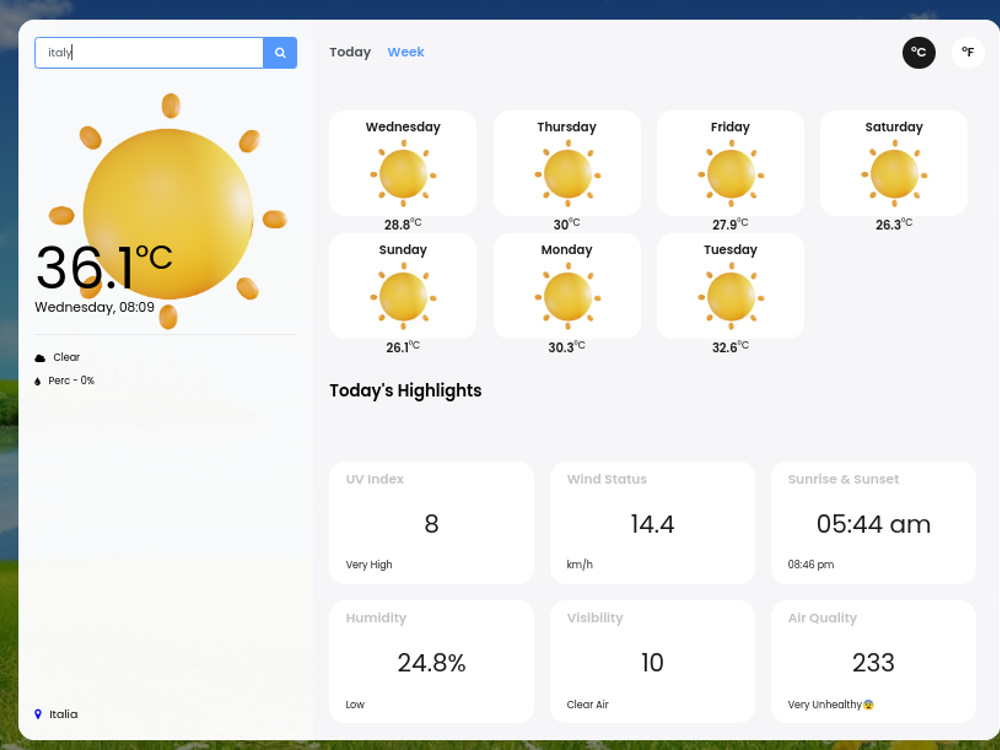Click the emoji after Very Unhealthy
Screen dimensions: 1000x750
(868, 705)
